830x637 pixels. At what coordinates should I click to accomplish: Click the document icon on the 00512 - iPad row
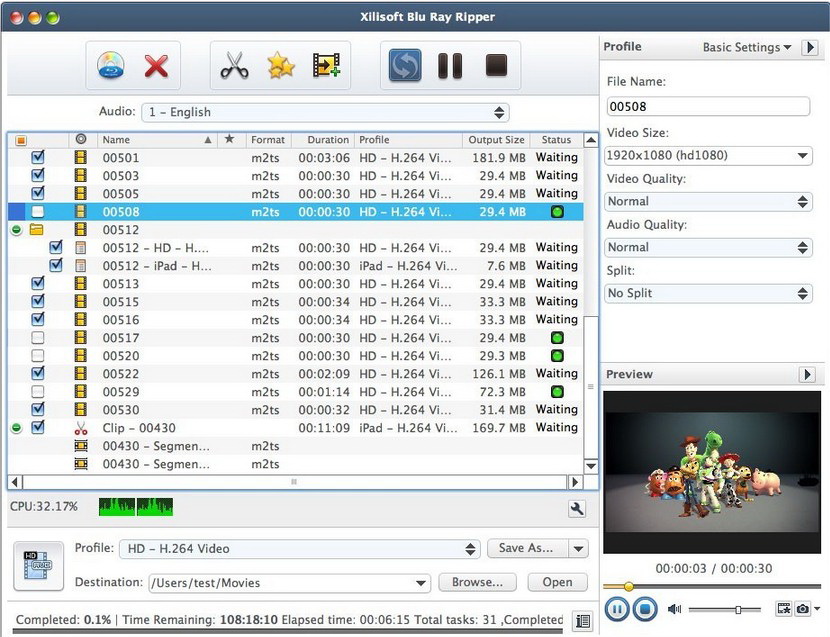80,265
